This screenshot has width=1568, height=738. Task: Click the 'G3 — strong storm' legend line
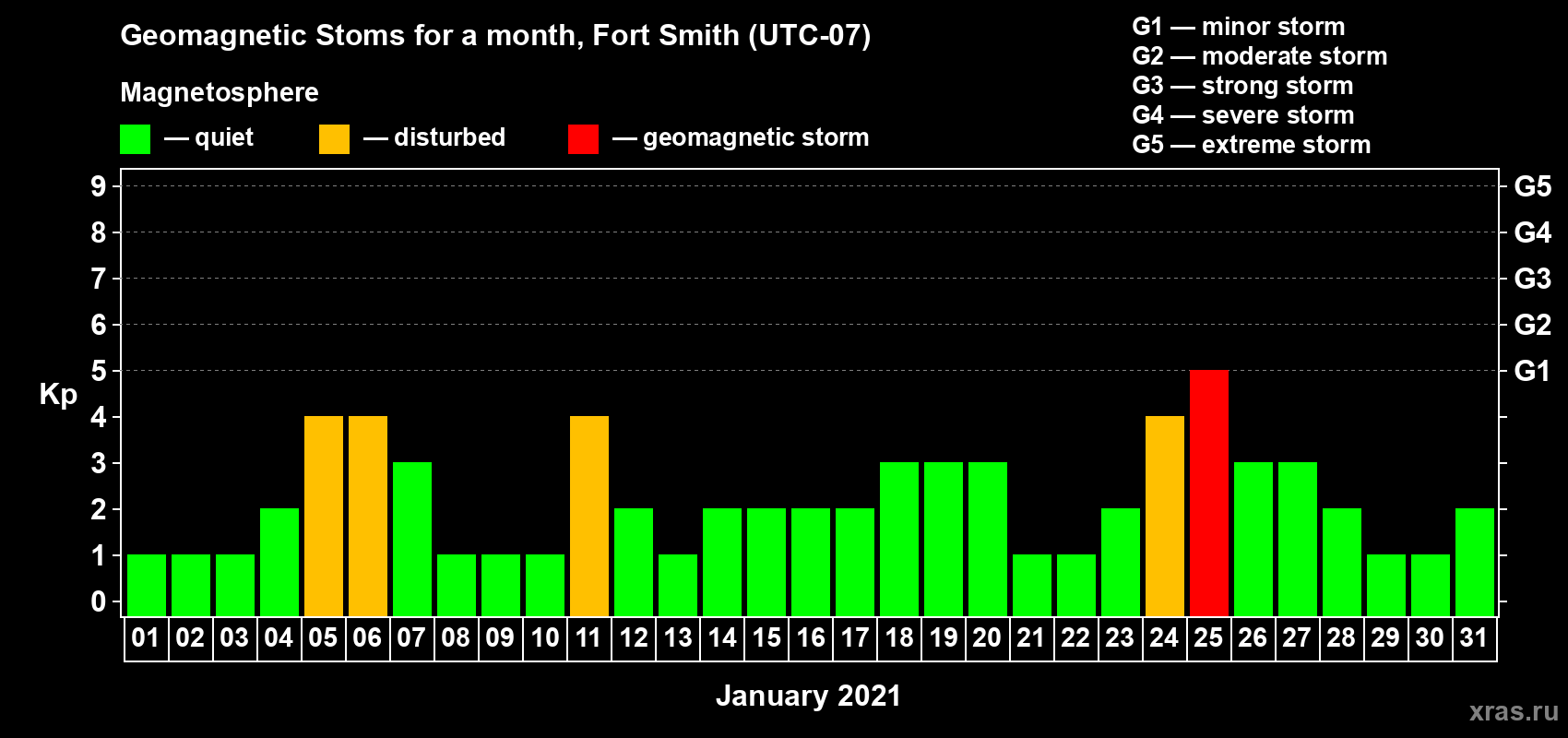(x=1242, y=86)
